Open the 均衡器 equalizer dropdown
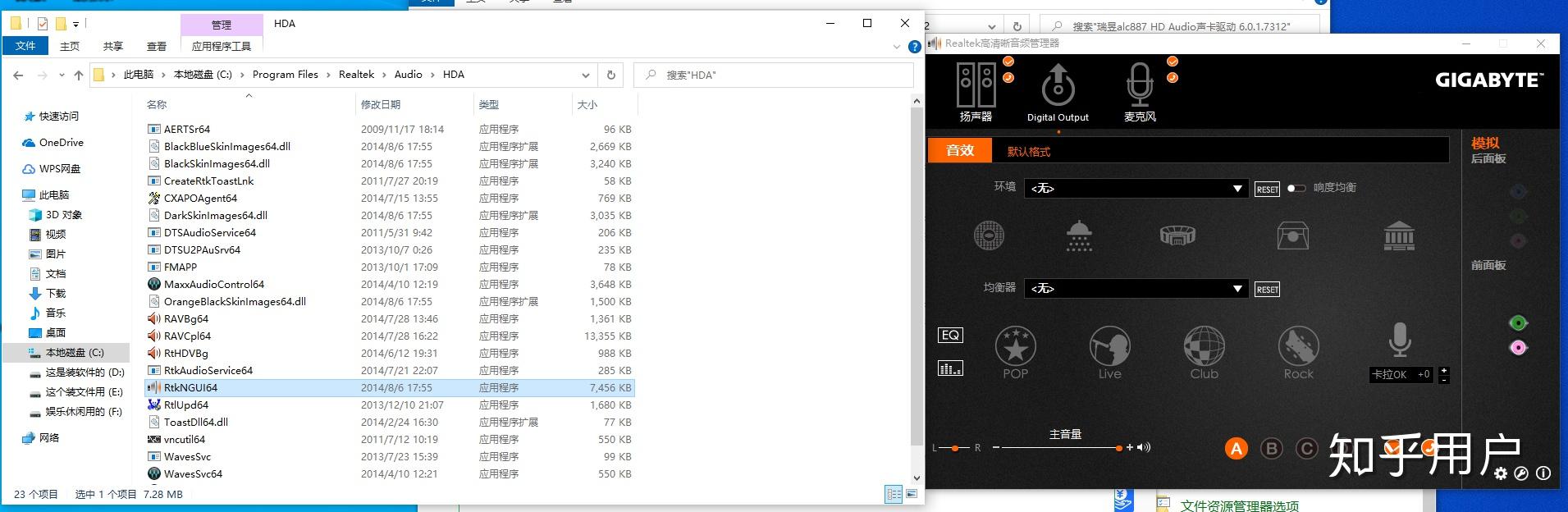 pyautogui.click(x=1136, y=289)
